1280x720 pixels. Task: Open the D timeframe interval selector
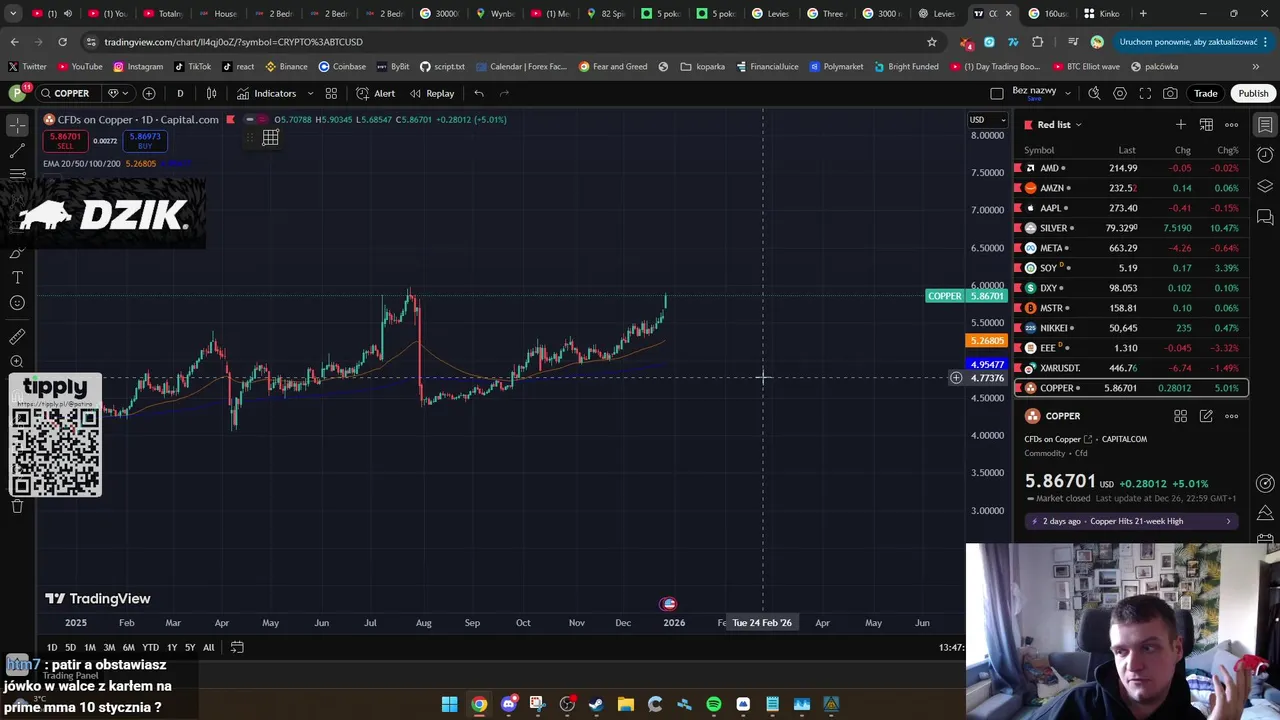[180, 93]
